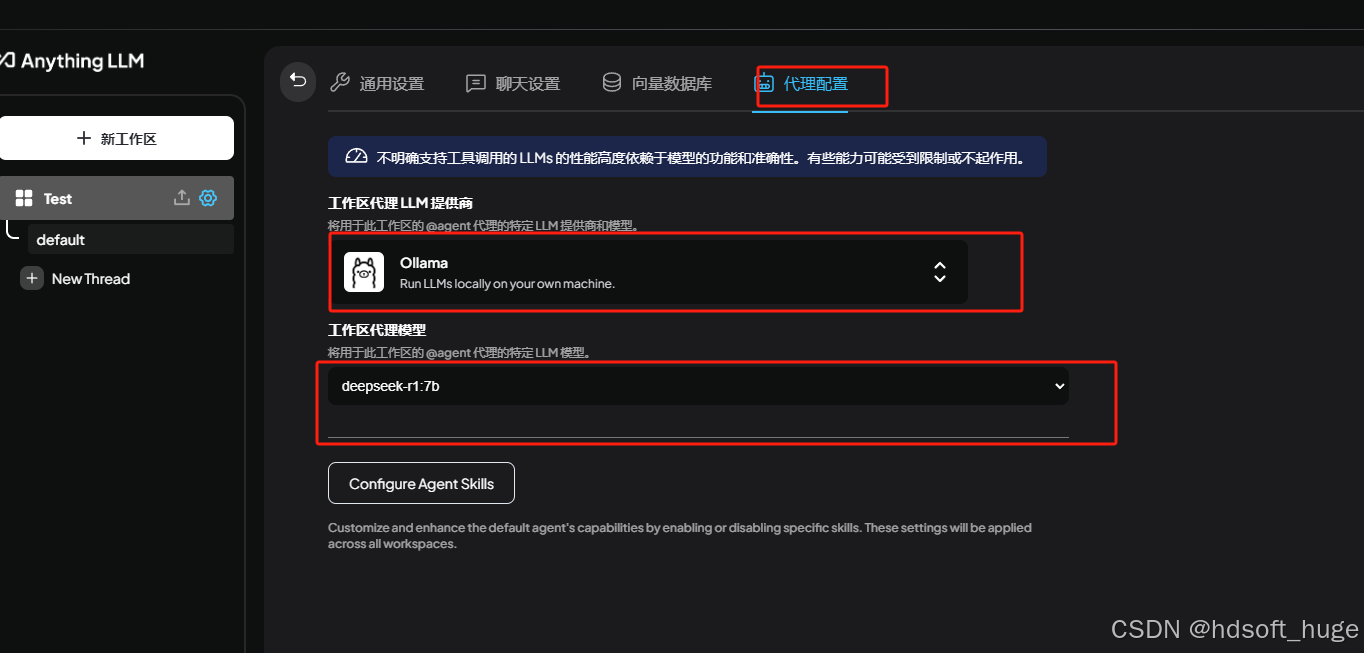The image size is (1364, 653).
Task: Click the description under 工作区代理模型
Action: tap(460, 352)
